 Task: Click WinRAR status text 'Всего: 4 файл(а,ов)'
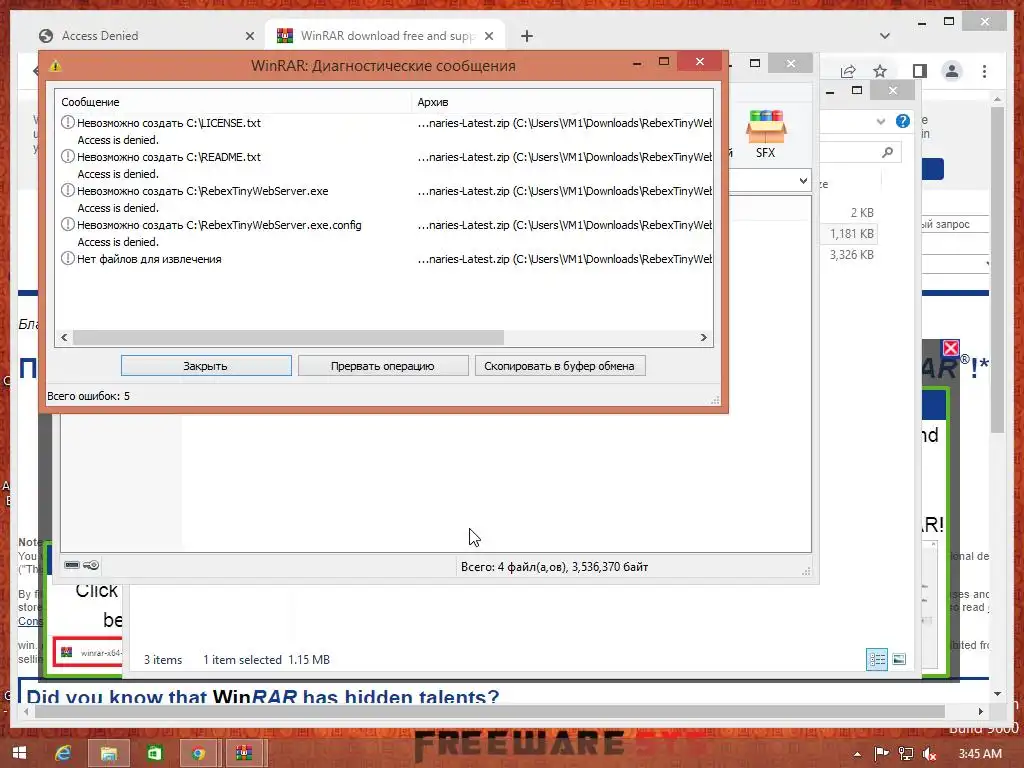tap(554, 567)
